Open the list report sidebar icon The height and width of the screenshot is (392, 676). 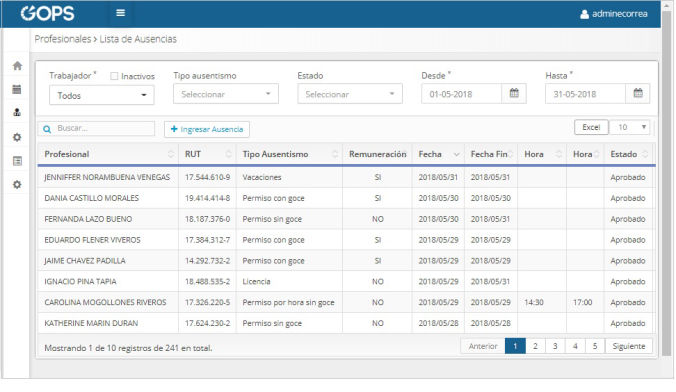pos(17,161)
